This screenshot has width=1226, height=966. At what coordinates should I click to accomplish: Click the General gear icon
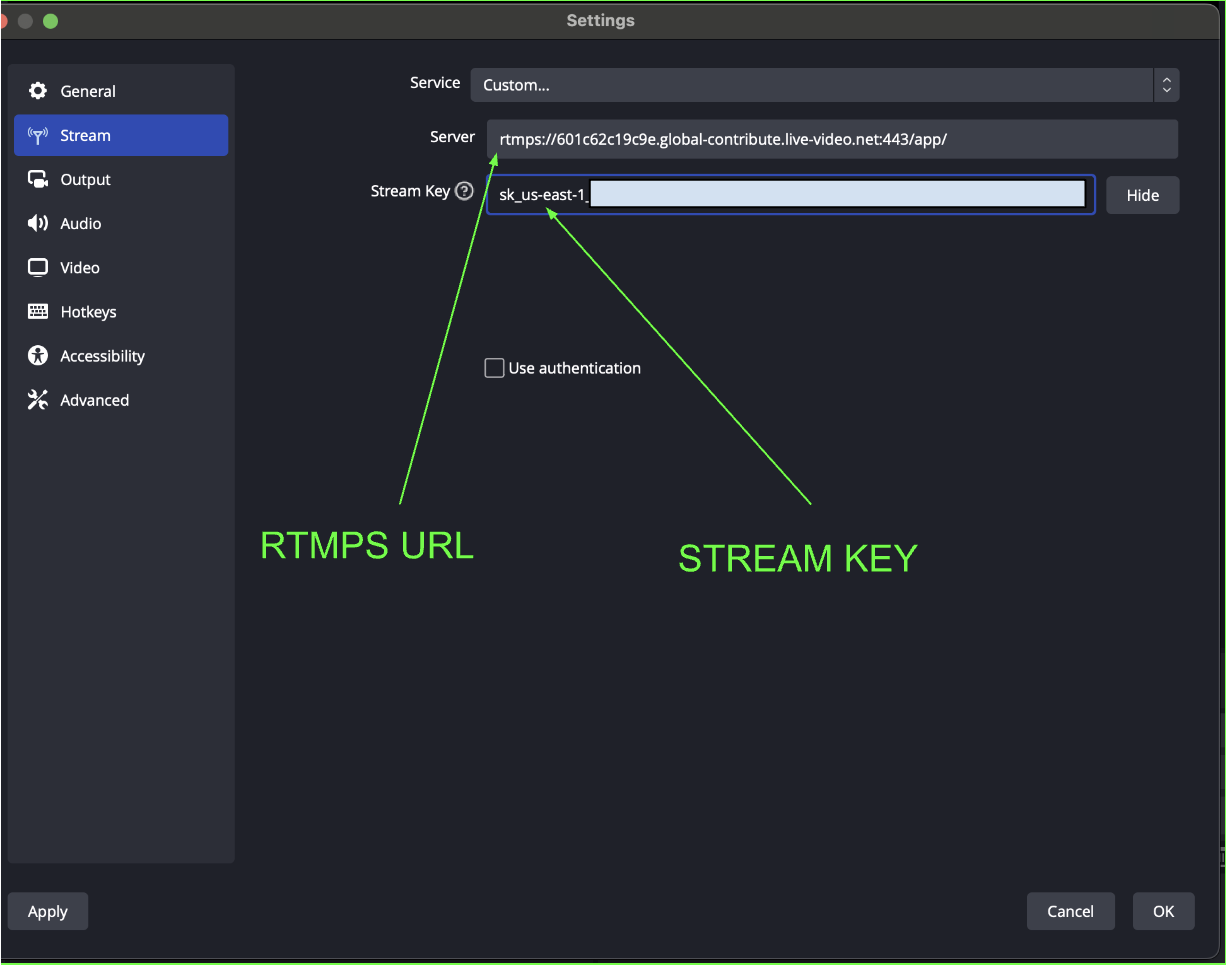pos(38,91)
